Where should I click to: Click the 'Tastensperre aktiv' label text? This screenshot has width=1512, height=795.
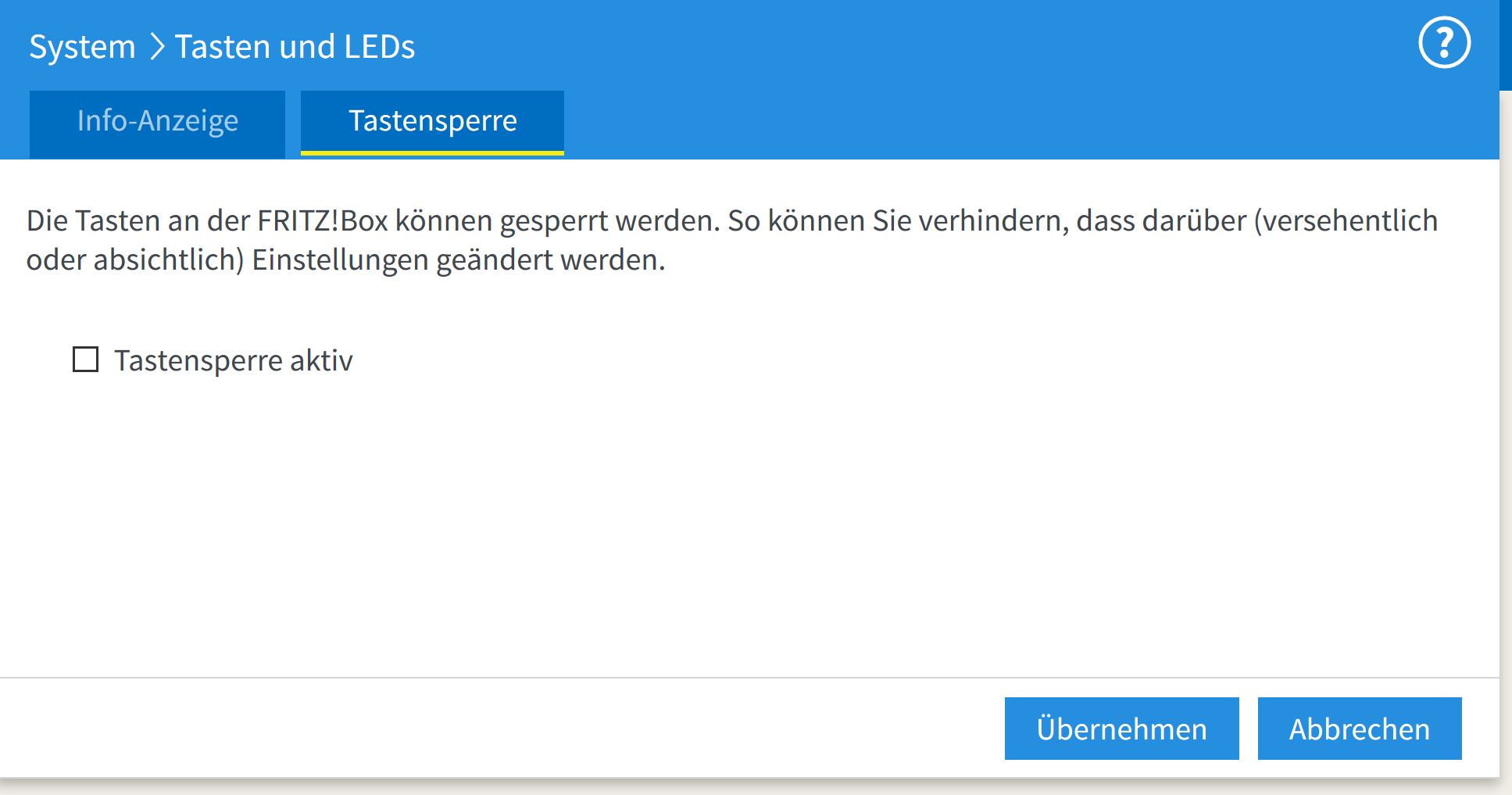click(233, 360)
